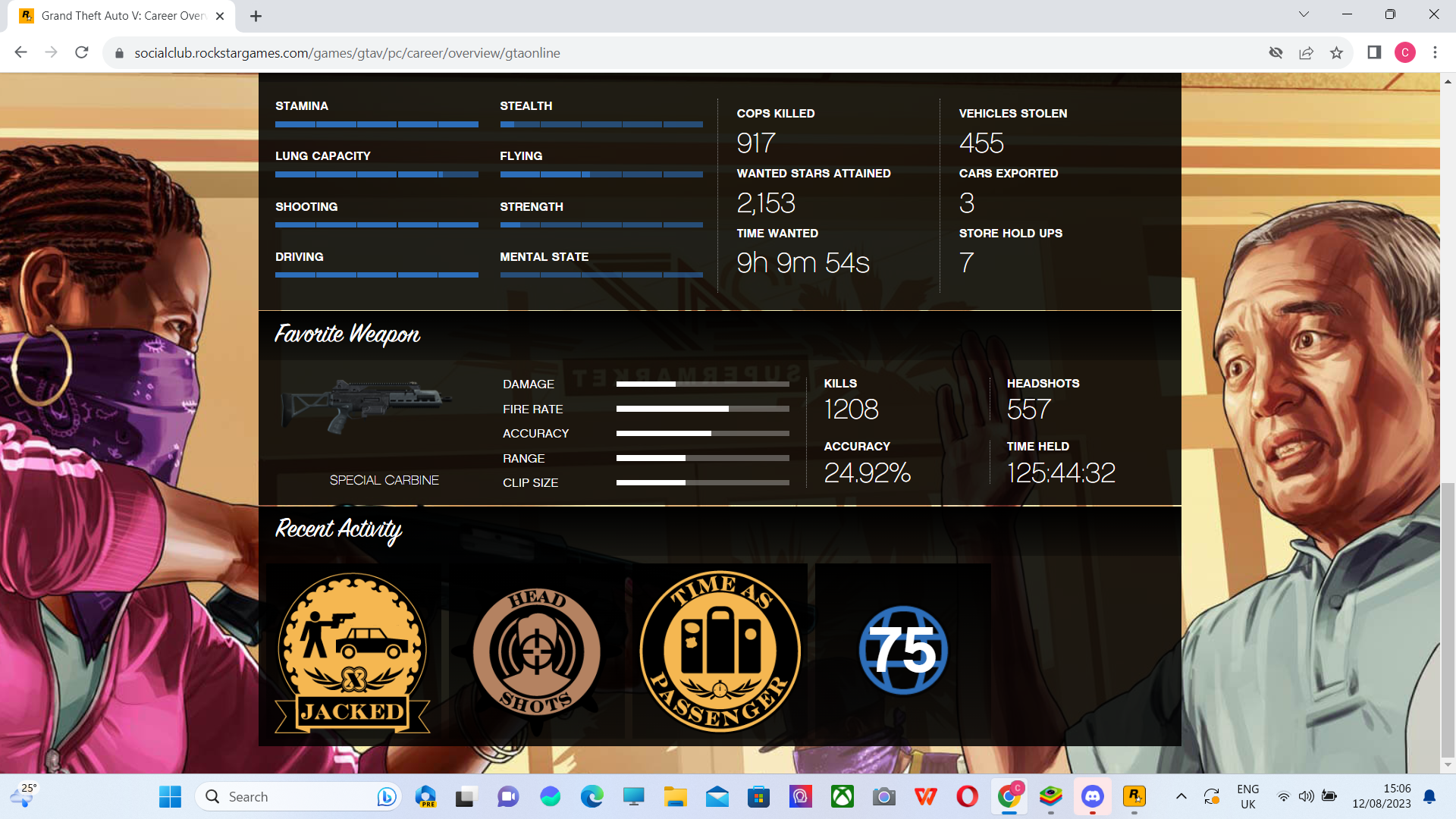The height and width of the screenshot is (819, 1456).
Task: Show hidden system tray icons
Action: 1181,796
